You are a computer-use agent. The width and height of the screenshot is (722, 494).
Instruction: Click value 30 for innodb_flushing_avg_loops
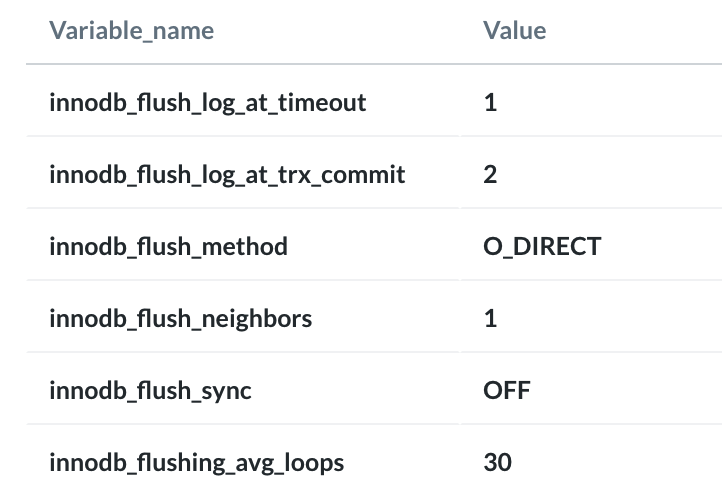coord(497,462)
